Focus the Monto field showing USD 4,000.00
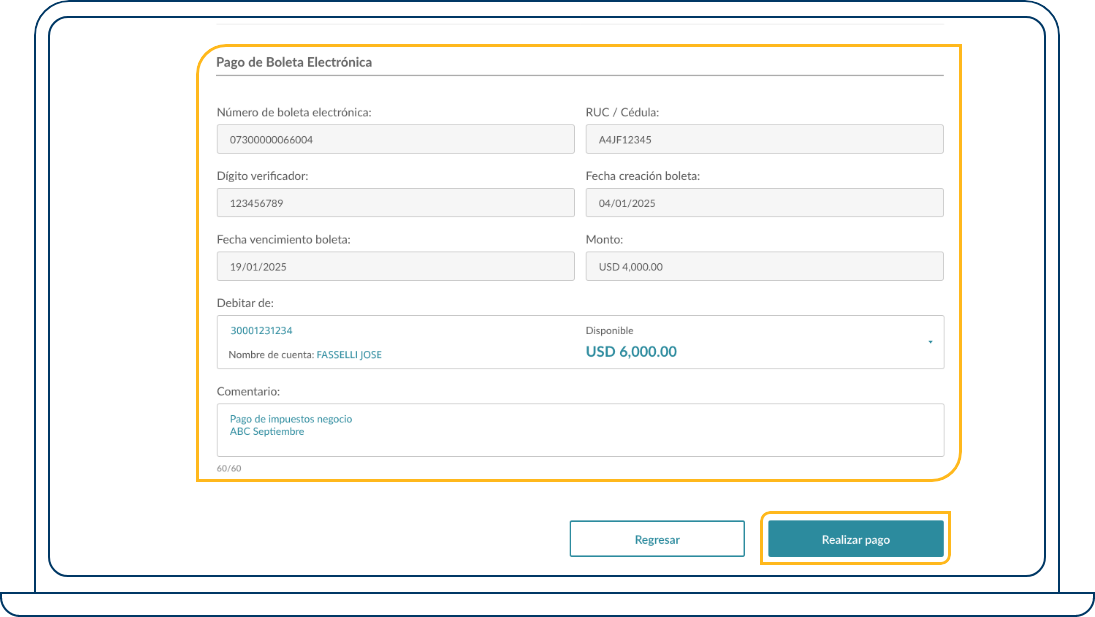The width and height of the screenshot is (1095, 617). 764,266
